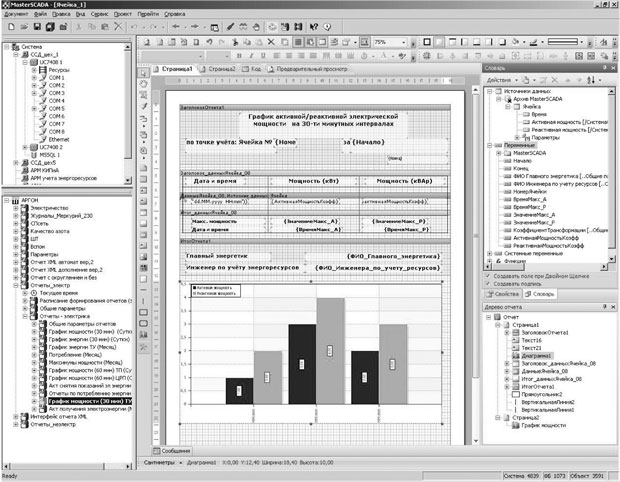
Task: Collapse the Система tree node
Action: point(7,47)
